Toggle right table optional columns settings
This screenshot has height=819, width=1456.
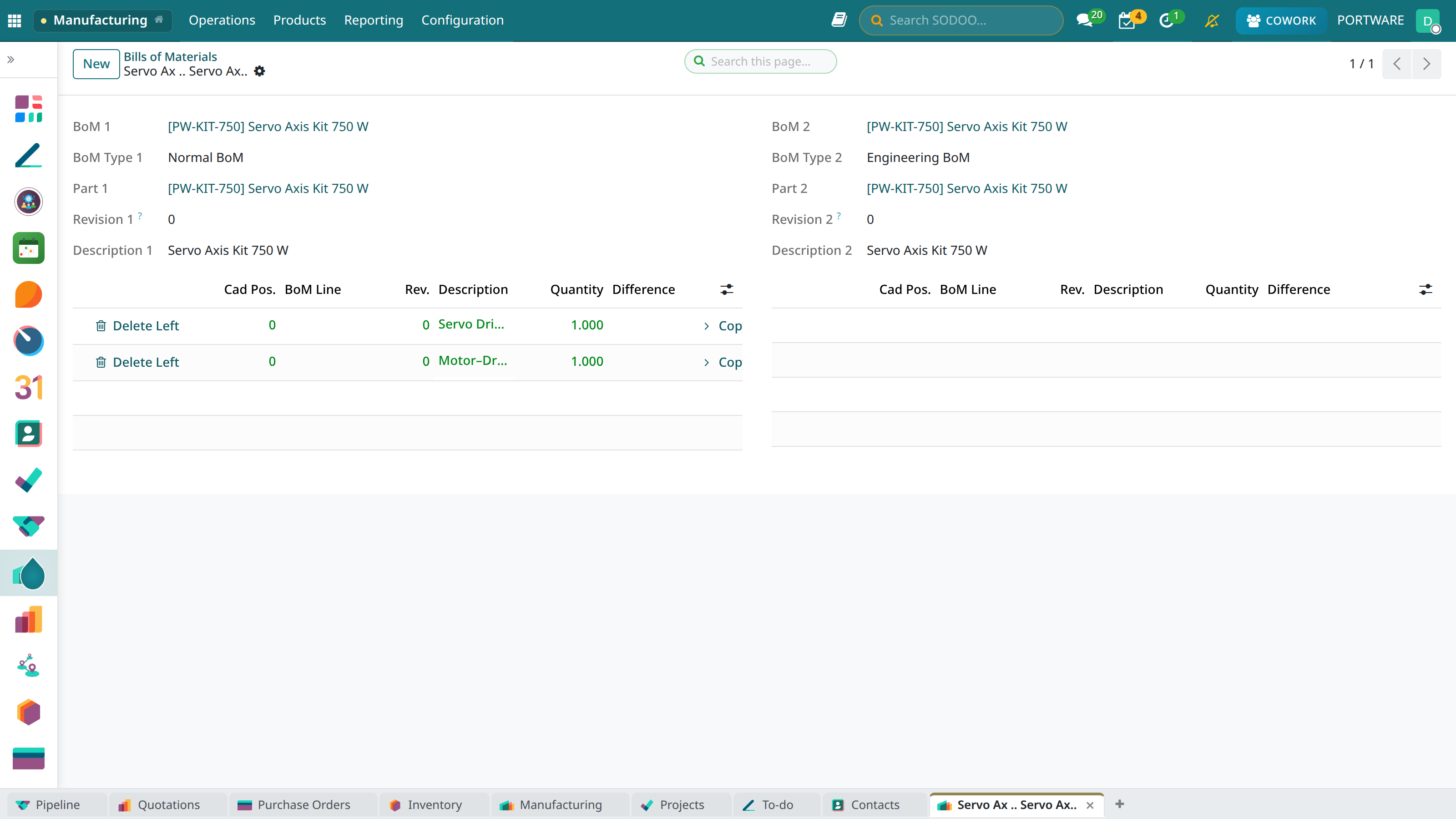(x=1426, y=289)
